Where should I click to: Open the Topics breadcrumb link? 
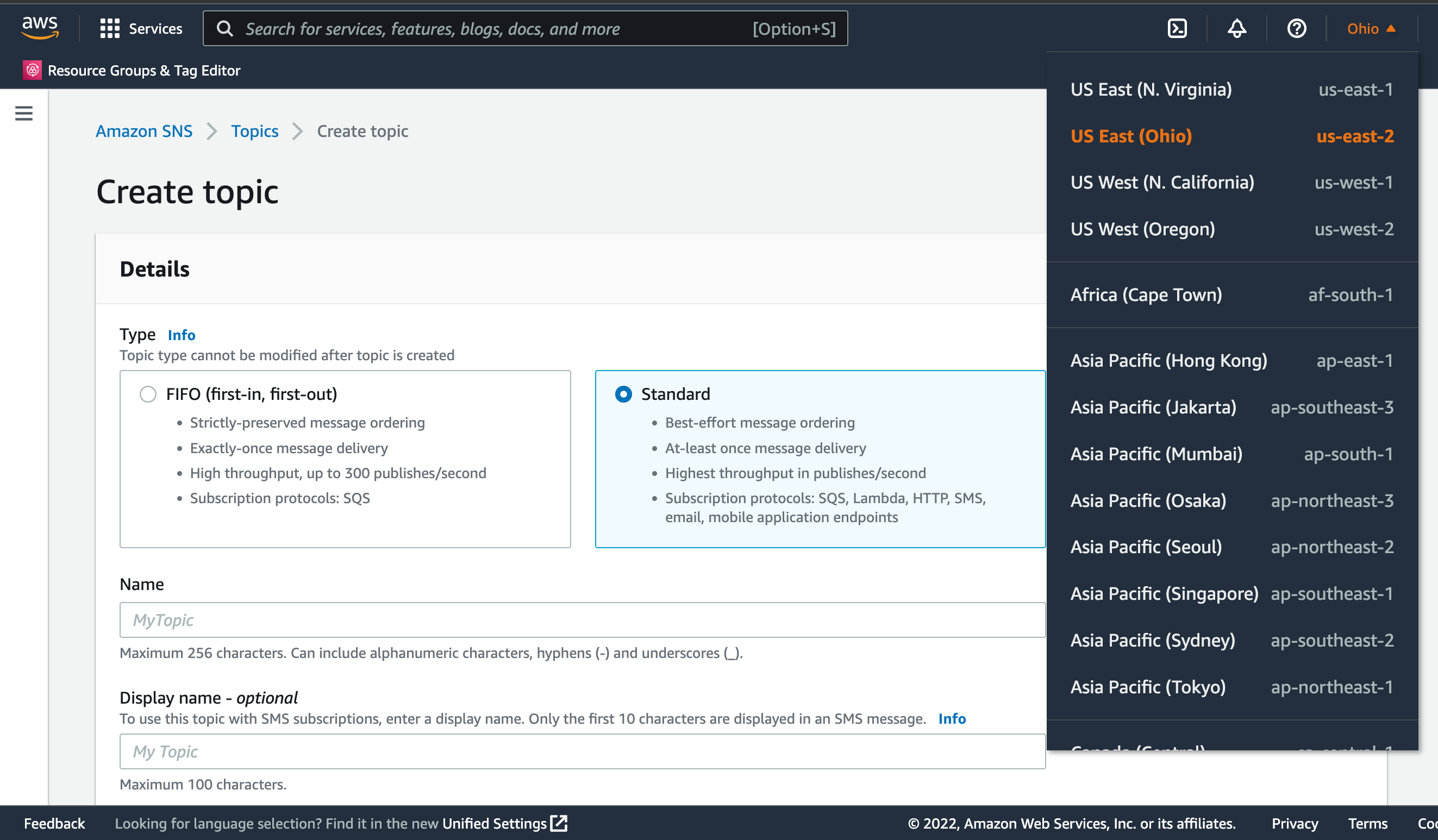254,131
